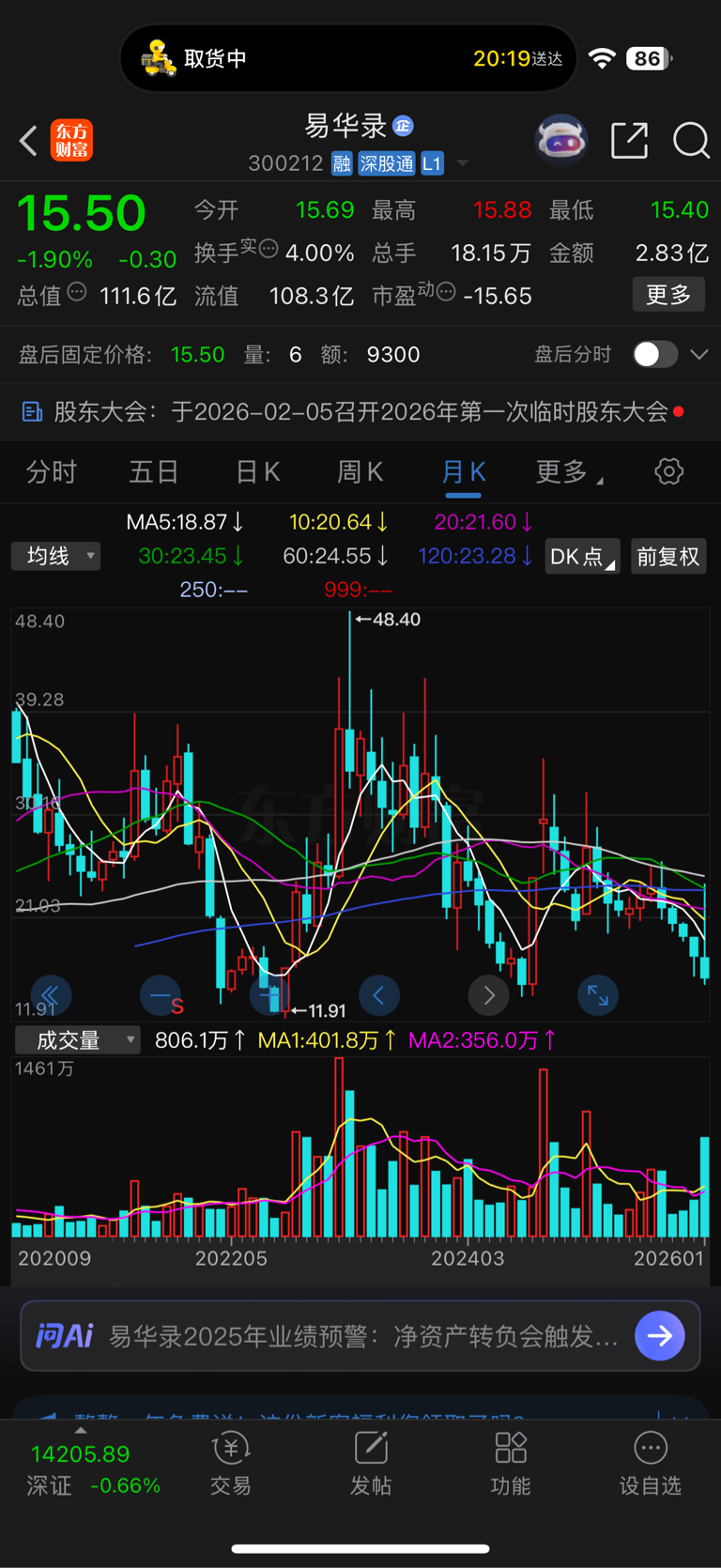Screen dimensions: 721x1568
Task: Expand the stock code dropdown triangle
Action: pyautogui.click(x=462, y=164)
